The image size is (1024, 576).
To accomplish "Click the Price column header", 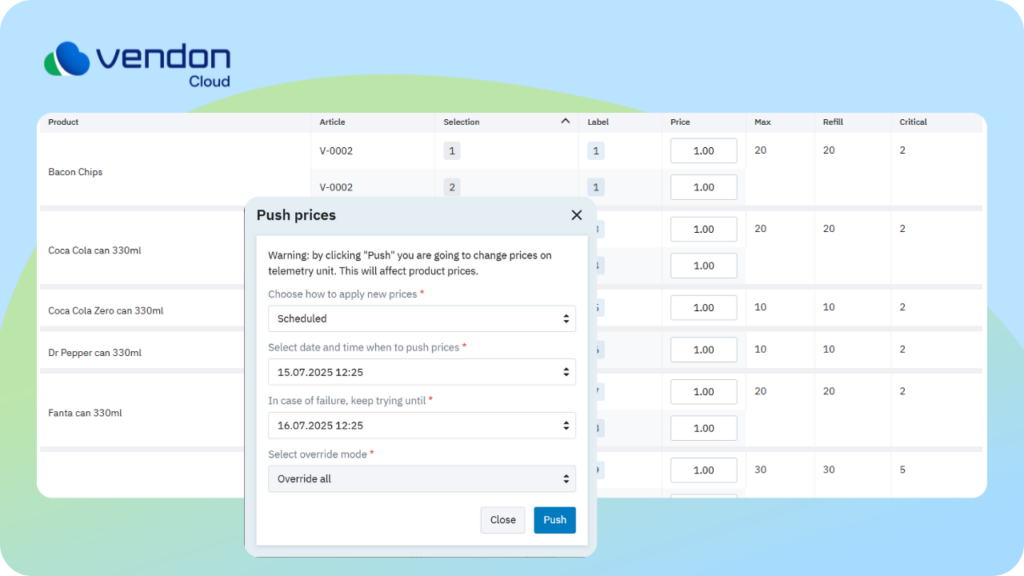I will 680,122.
